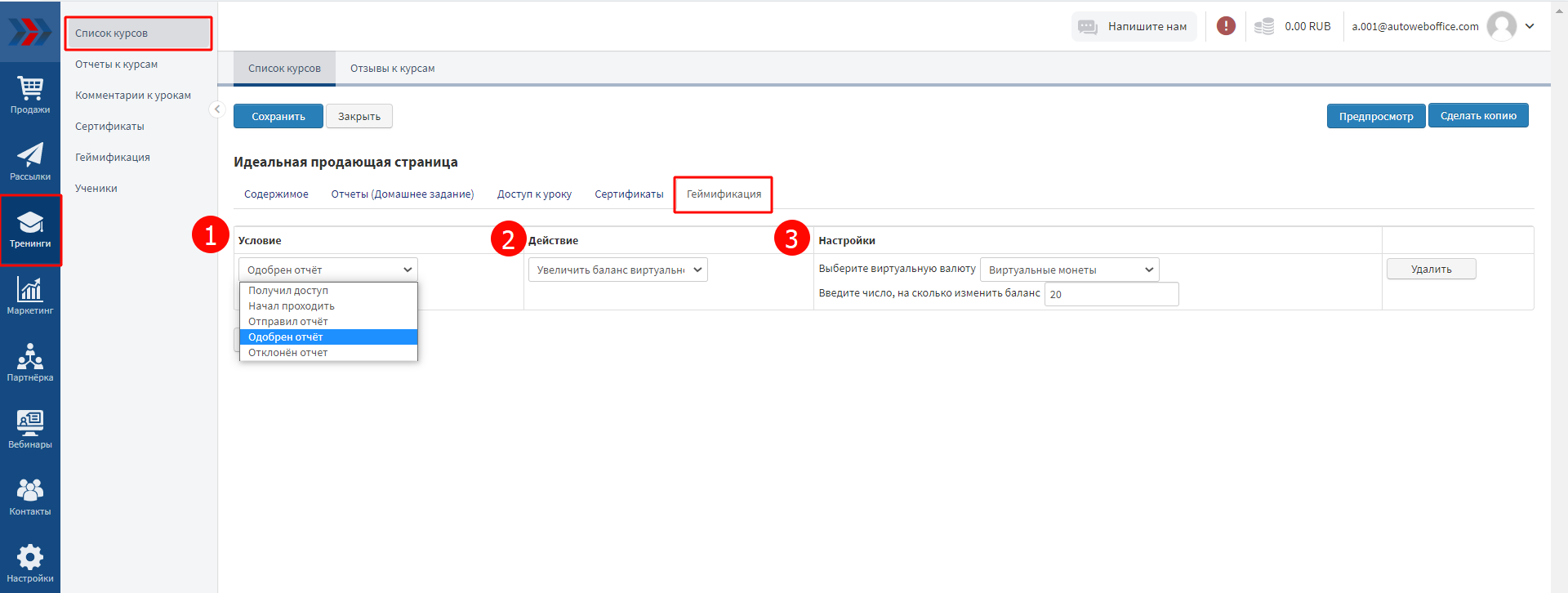Click the Сохранить button

coord(278,116)
